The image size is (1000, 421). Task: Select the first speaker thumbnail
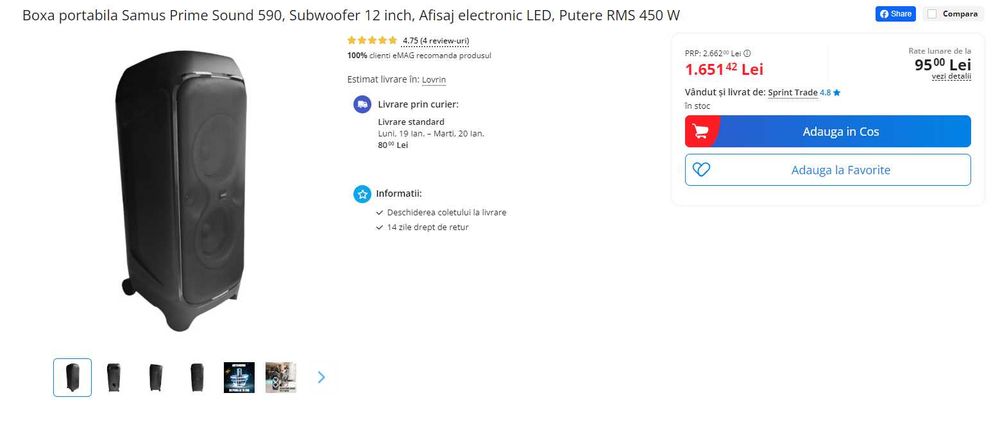(x=72, y=377)
